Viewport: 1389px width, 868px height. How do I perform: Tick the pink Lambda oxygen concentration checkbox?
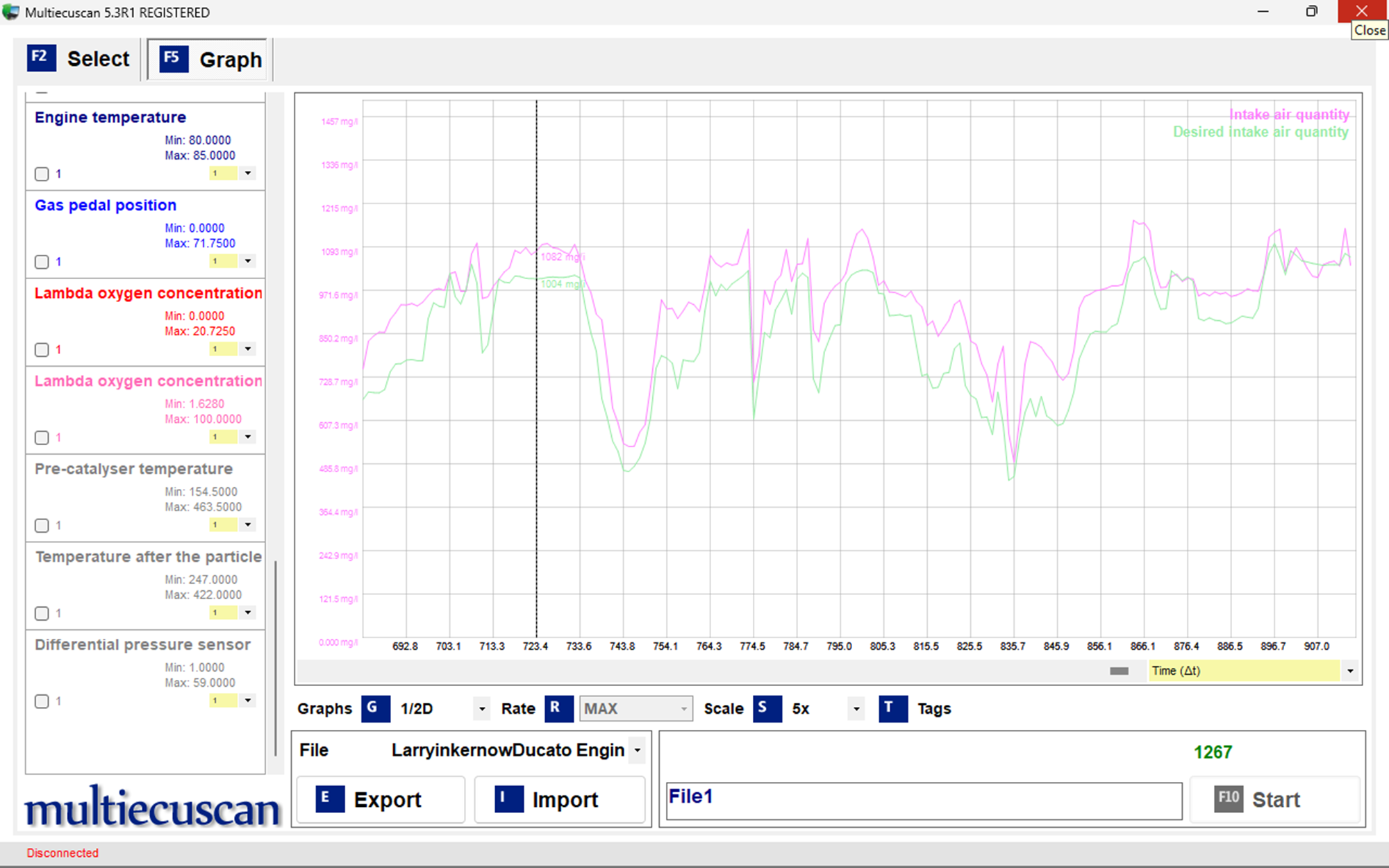pos(42,437)
